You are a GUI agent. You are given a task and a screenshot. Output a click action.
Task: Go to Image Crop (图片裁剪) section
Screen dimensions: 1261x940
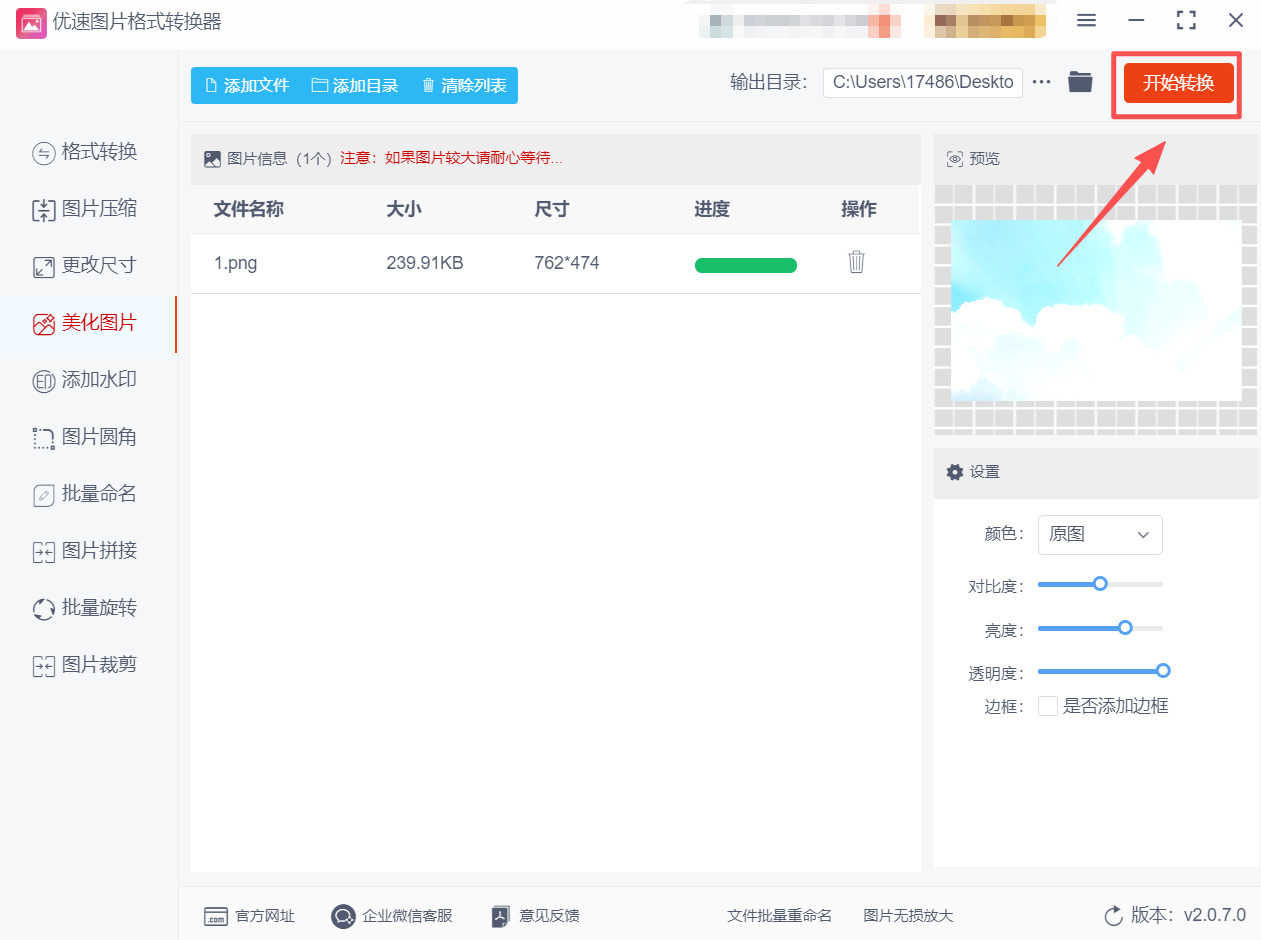(85, 665)
